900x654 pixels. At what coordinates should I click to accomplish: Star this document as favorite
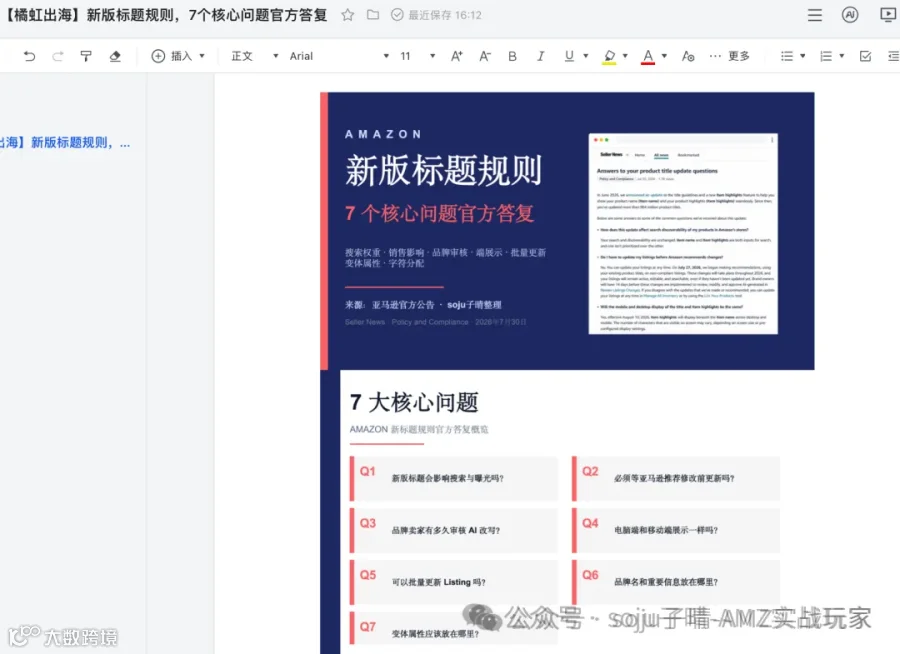tap(347, 15)
